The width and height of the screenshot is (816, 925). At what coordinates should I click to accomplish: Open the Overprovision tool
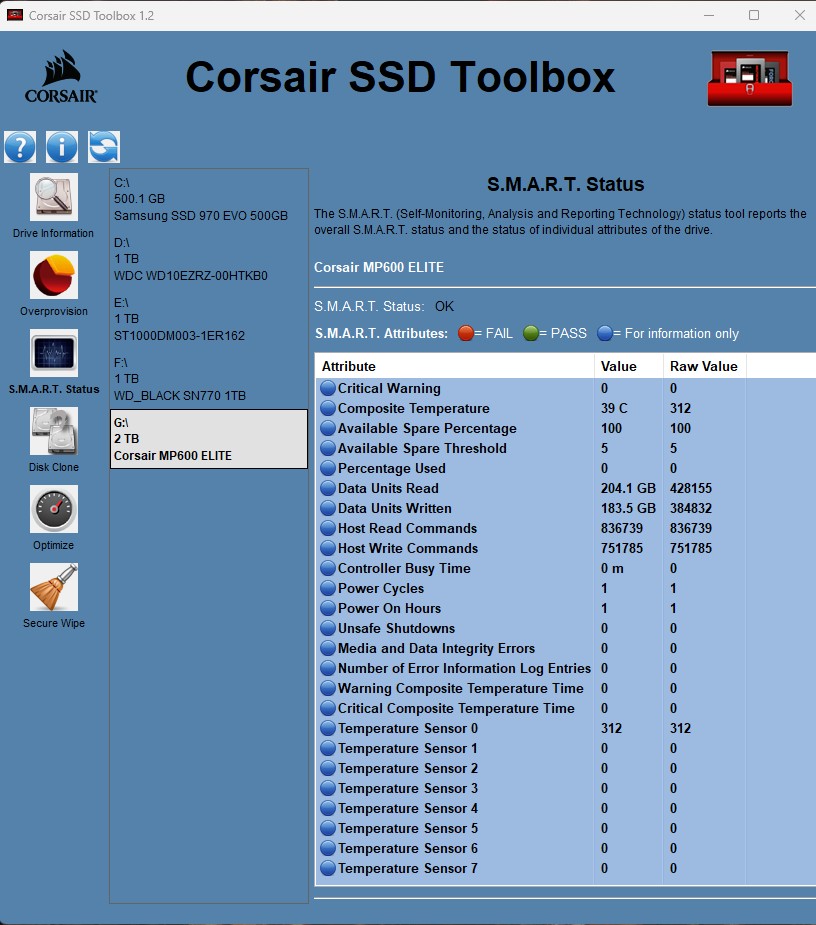[54, 275]
